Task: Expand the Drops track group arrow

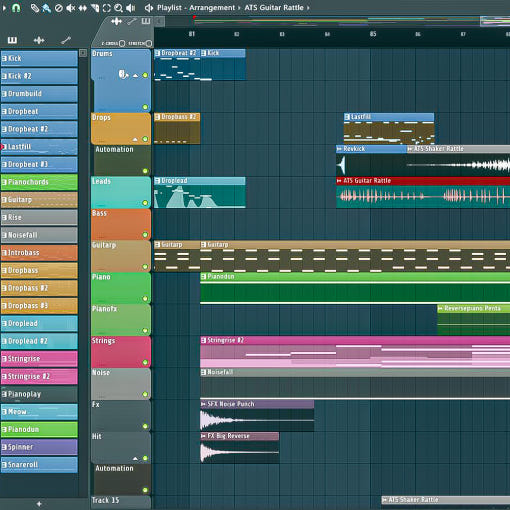Action: 135,139
